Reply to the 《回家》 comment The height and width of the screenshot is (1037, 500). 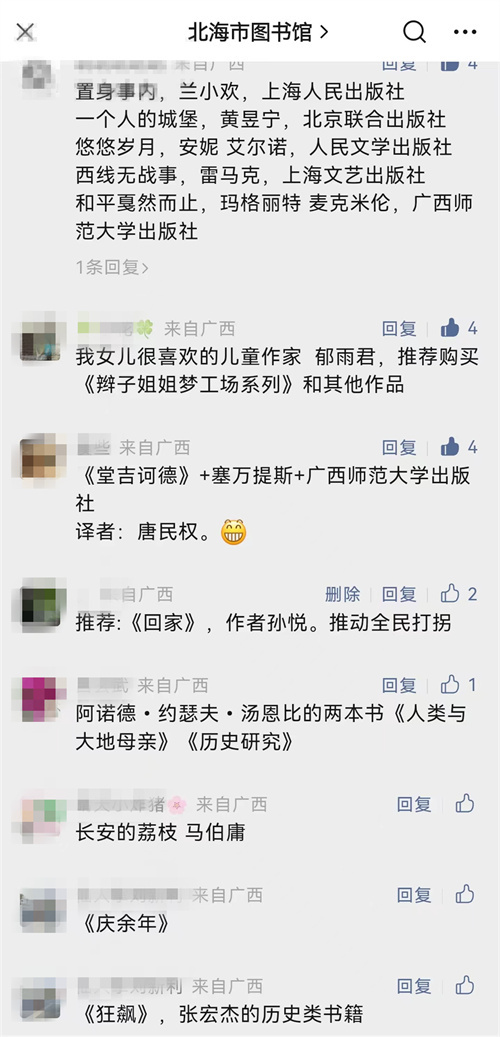pyautogui.click(x=399, y=594)
